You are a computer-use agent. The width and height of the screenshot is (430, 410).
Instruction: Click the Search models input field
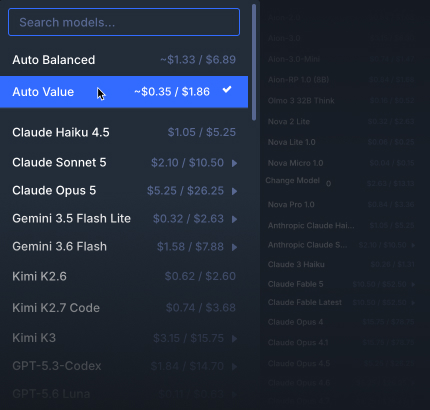[124, 22]
